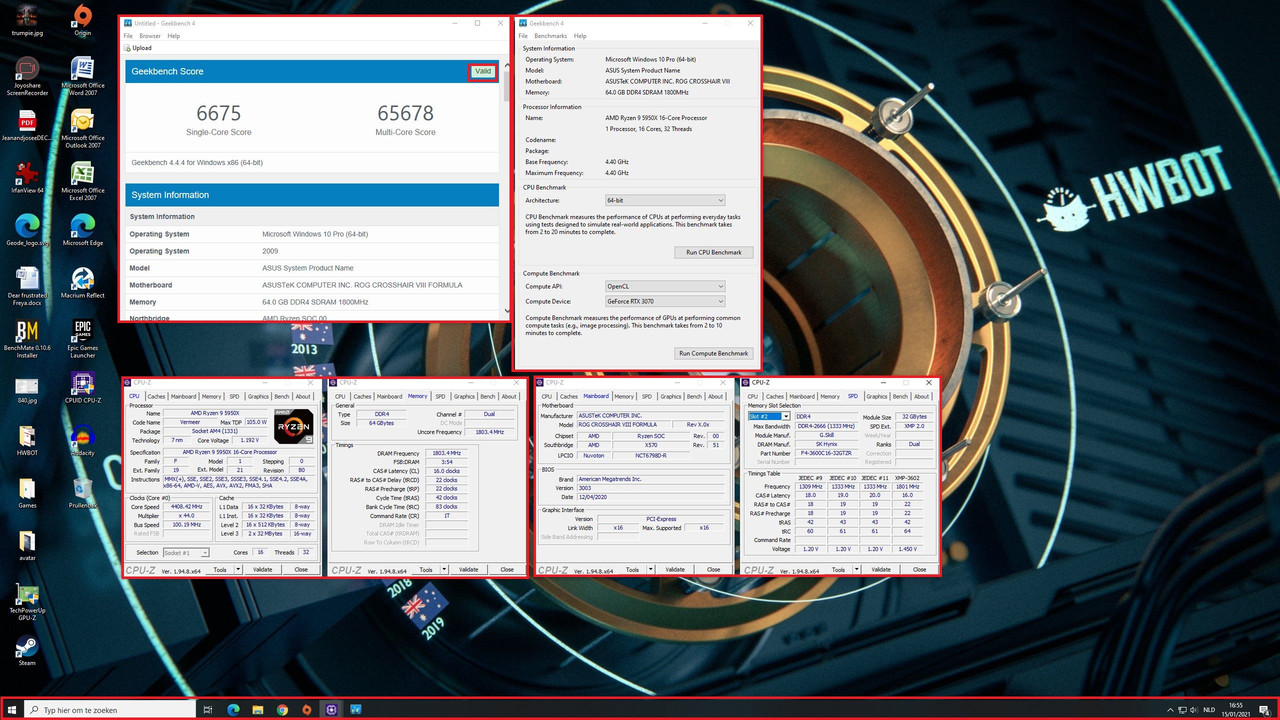The width and height of the screenshot is (1280, 720).
Task: Click Validate in CPU-Z processor window
Action: point(262,569)
